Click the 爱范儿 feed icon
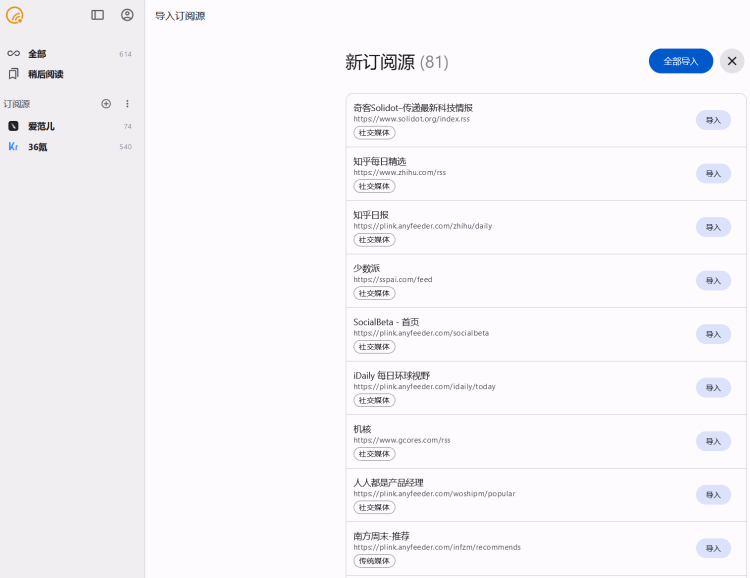The height and width of the screenshot is (578, 750). pos(13,126)
